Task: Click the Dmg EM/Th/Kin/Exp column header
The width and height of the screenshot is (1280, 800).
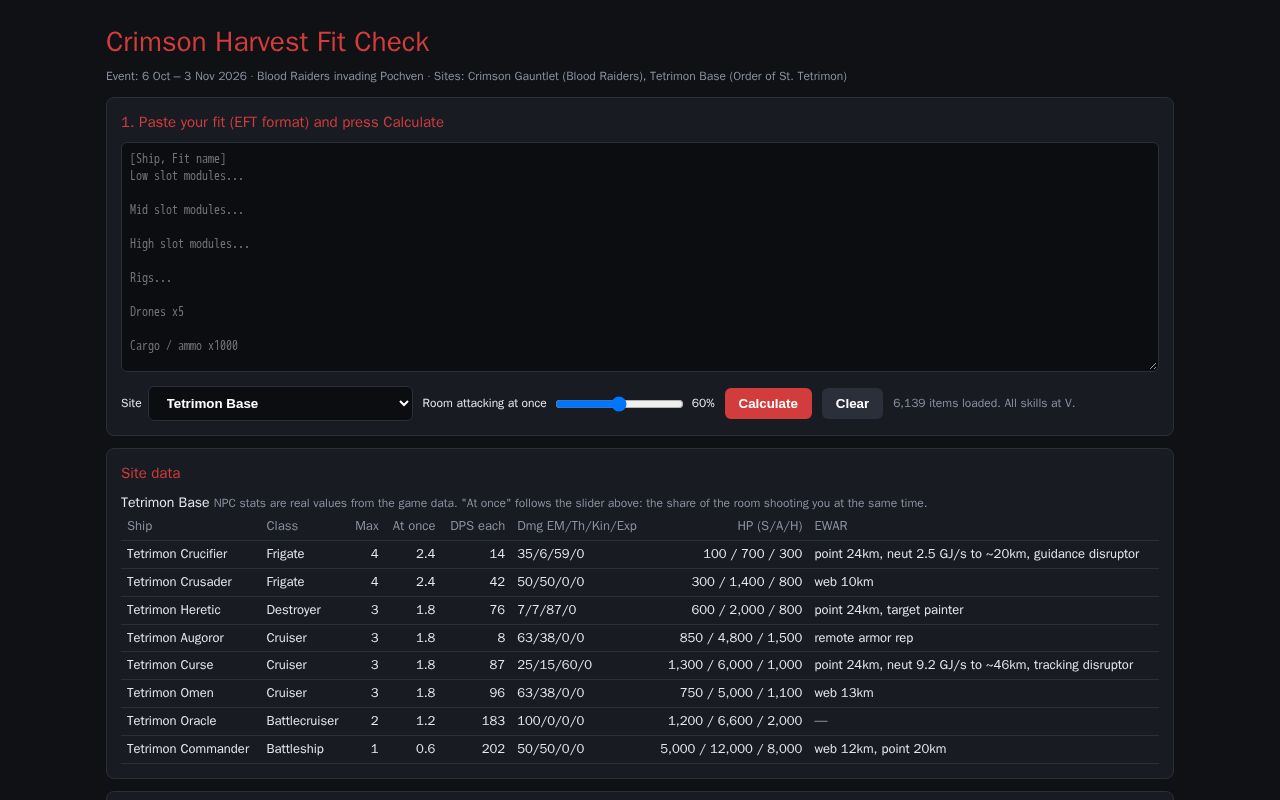Action: coord(577,526)
